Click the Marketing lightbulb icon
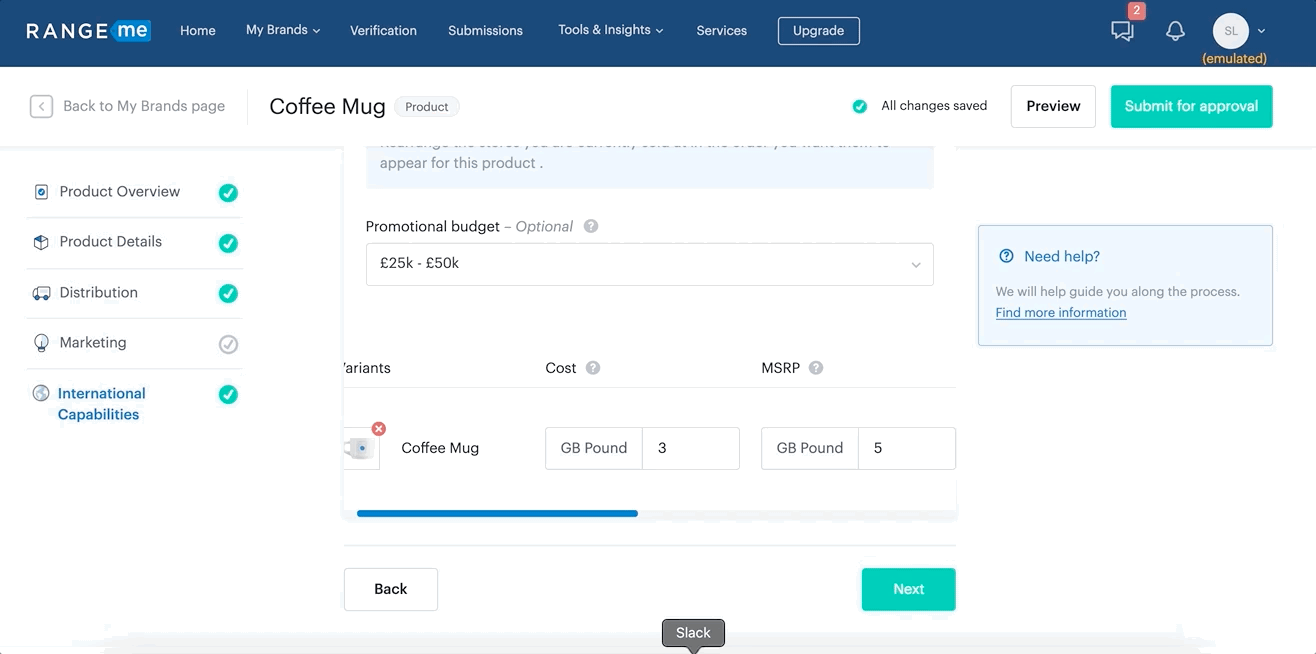The width and height of the screenshot is (1316, 654). click(x=41, y=343)
